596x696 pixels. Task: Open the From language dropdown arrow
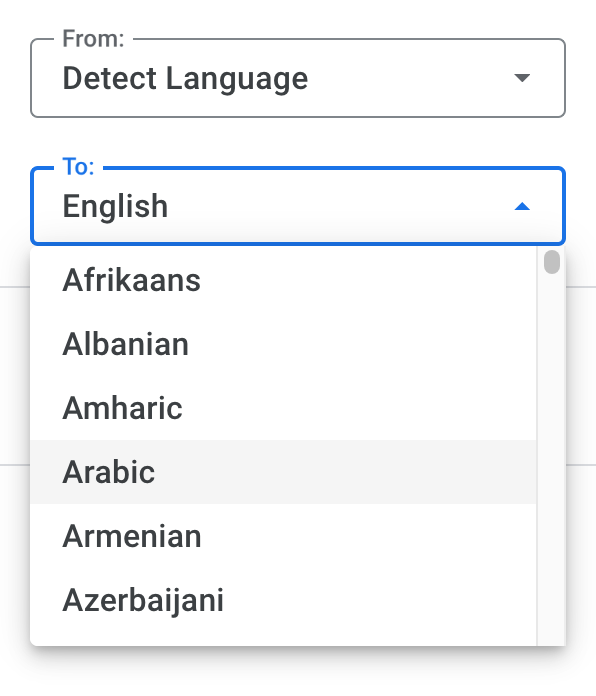522,78
